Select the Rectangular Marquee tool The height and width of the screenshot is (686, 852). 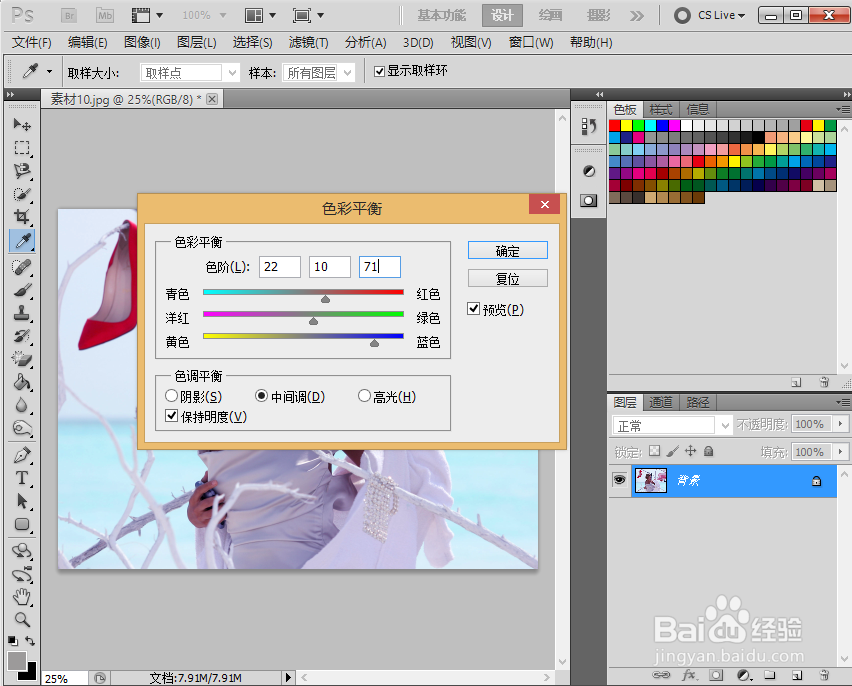22,148
